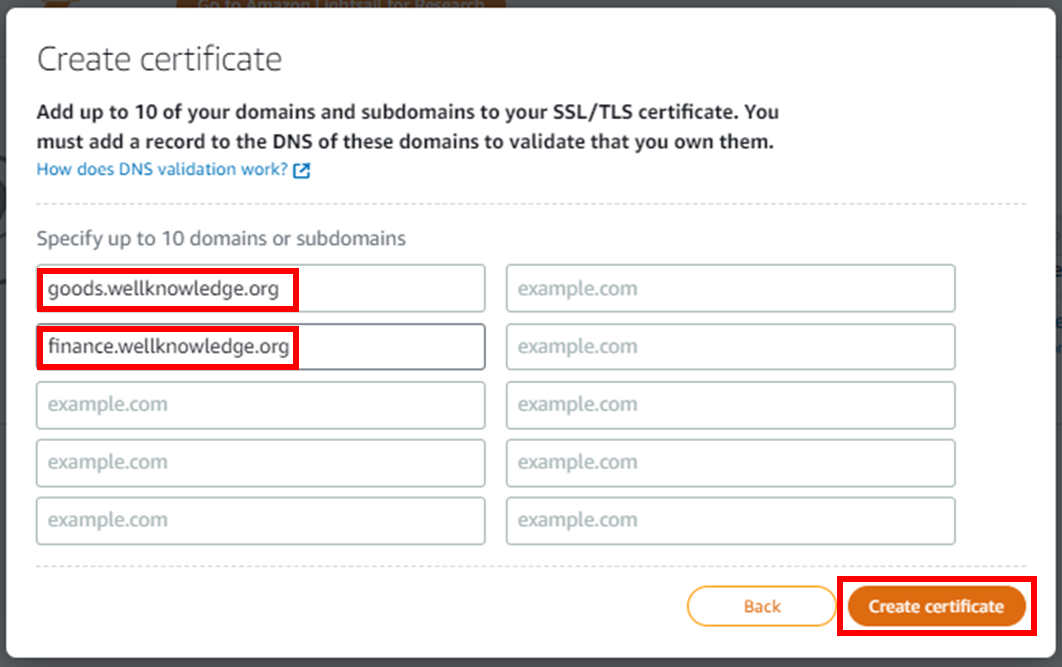The image size is (1062, 667).
Task: Click the last-row left example.com field
Action: click(x=261, y=521)
